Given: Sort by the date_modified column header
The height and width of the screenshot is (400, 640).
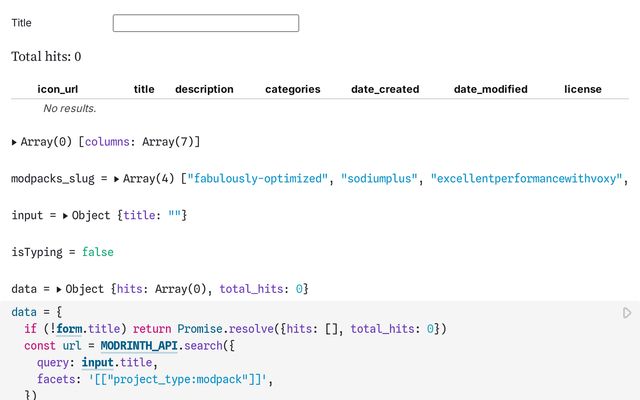Looking at the screenshot, I should tap(490, 89).
